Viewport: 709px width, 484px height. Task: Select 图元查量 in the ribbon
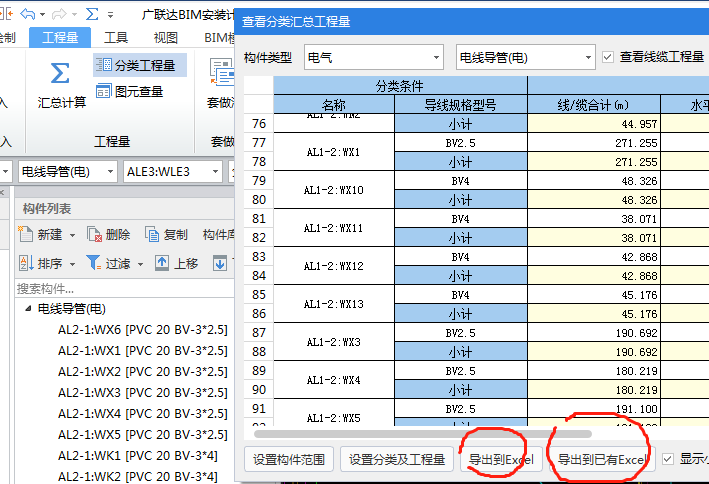click(130, 91)
